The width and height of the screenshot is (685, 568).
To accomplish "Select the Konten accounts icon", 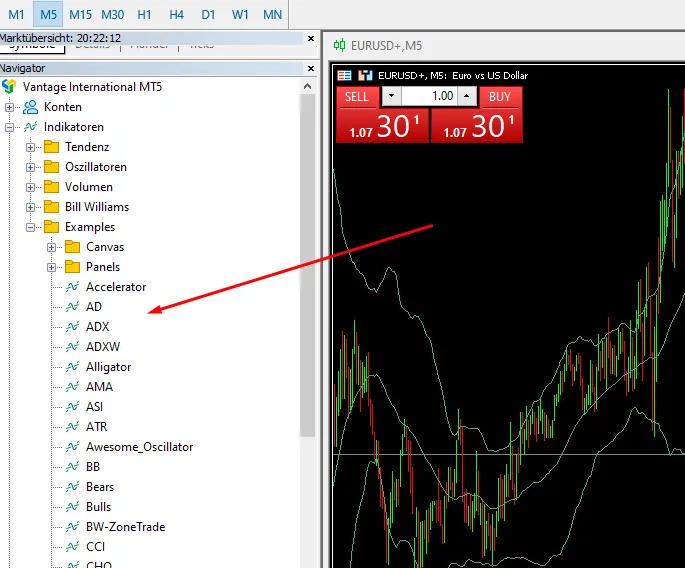I will coord(30,107).
